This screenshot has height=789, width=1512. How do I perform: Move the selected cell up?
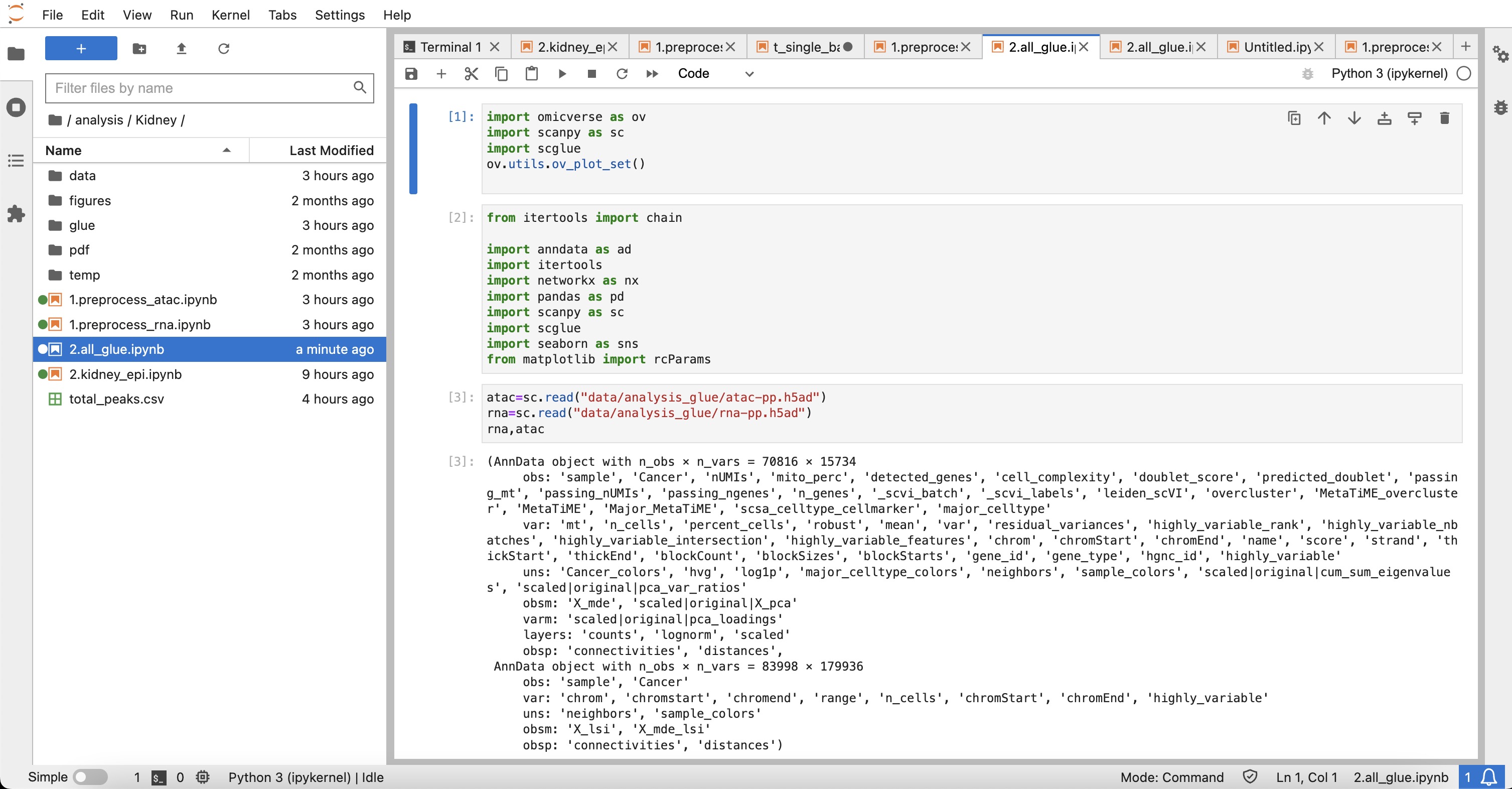point(1324,117)
